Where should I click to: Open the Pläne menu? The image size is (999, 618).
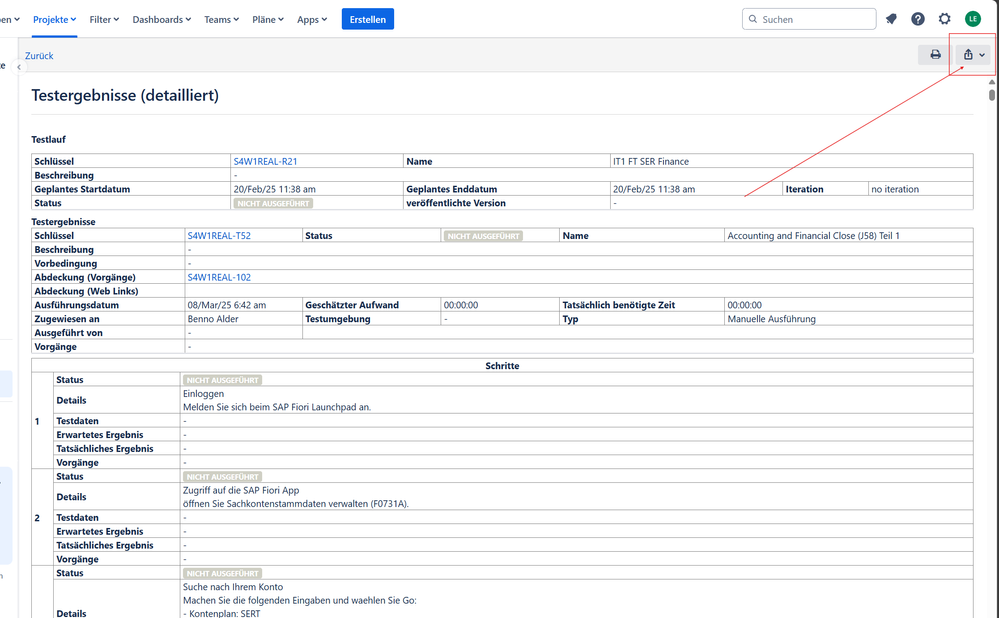click(x=267, y=19)
